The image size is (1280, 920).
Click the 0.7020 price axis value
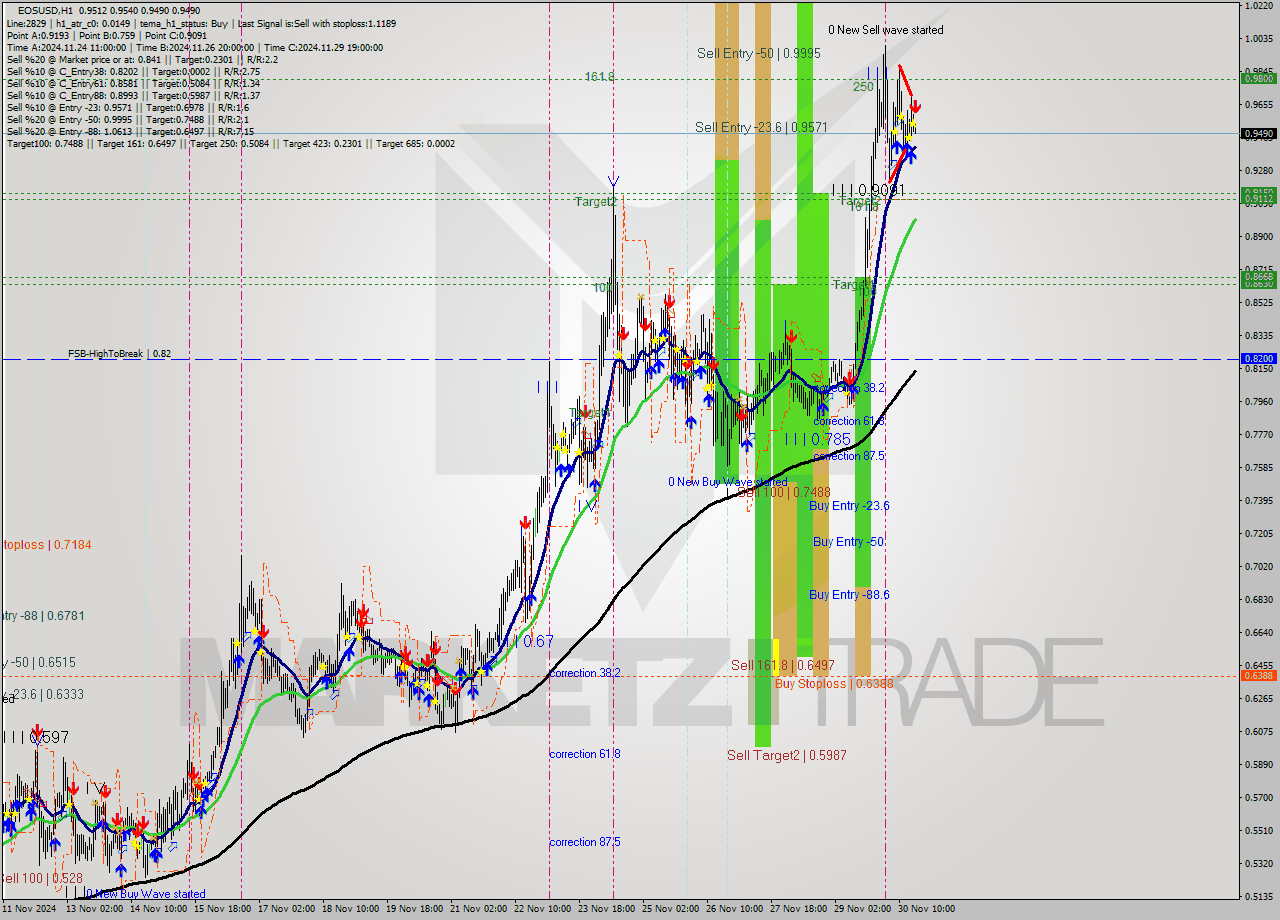coord(1258,566)
